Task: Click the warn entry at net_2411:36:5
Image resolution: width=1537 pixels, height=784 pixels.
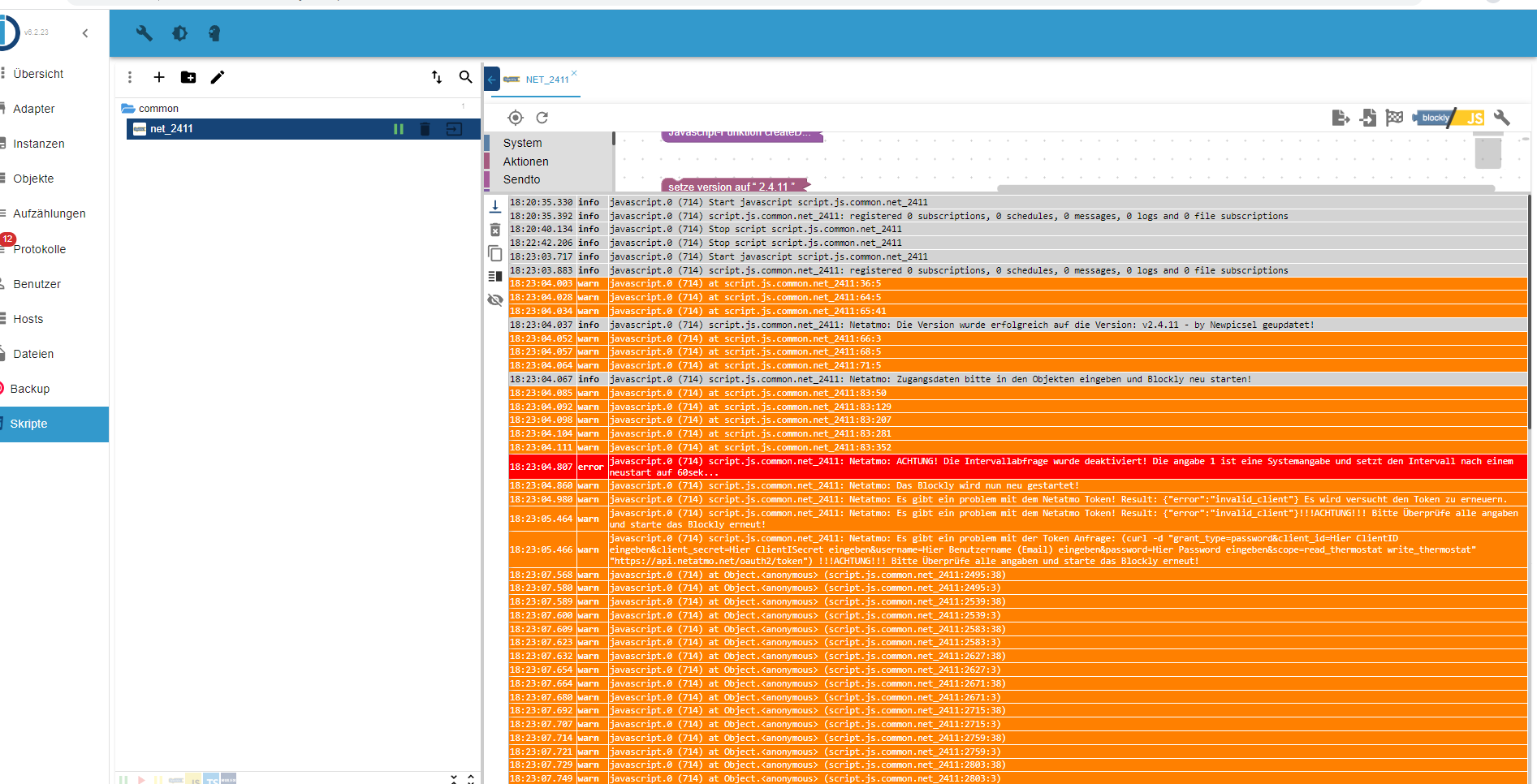Action: [x=1017, y=283]
